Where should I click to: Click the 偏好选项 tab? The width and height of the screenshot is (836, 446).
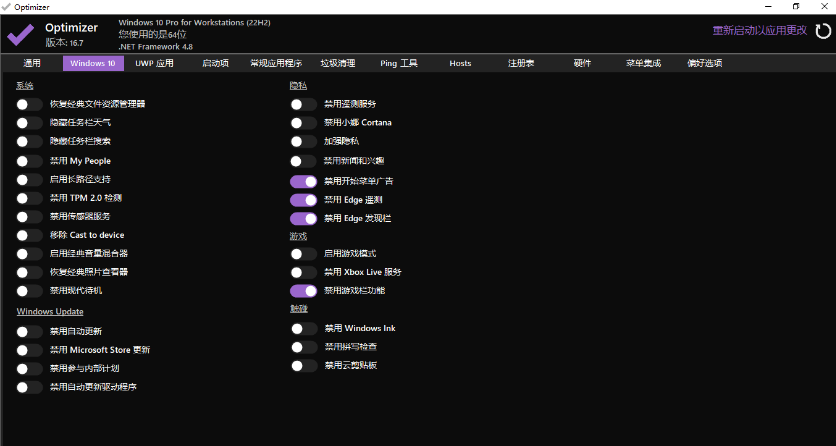(x=704, y=63)
